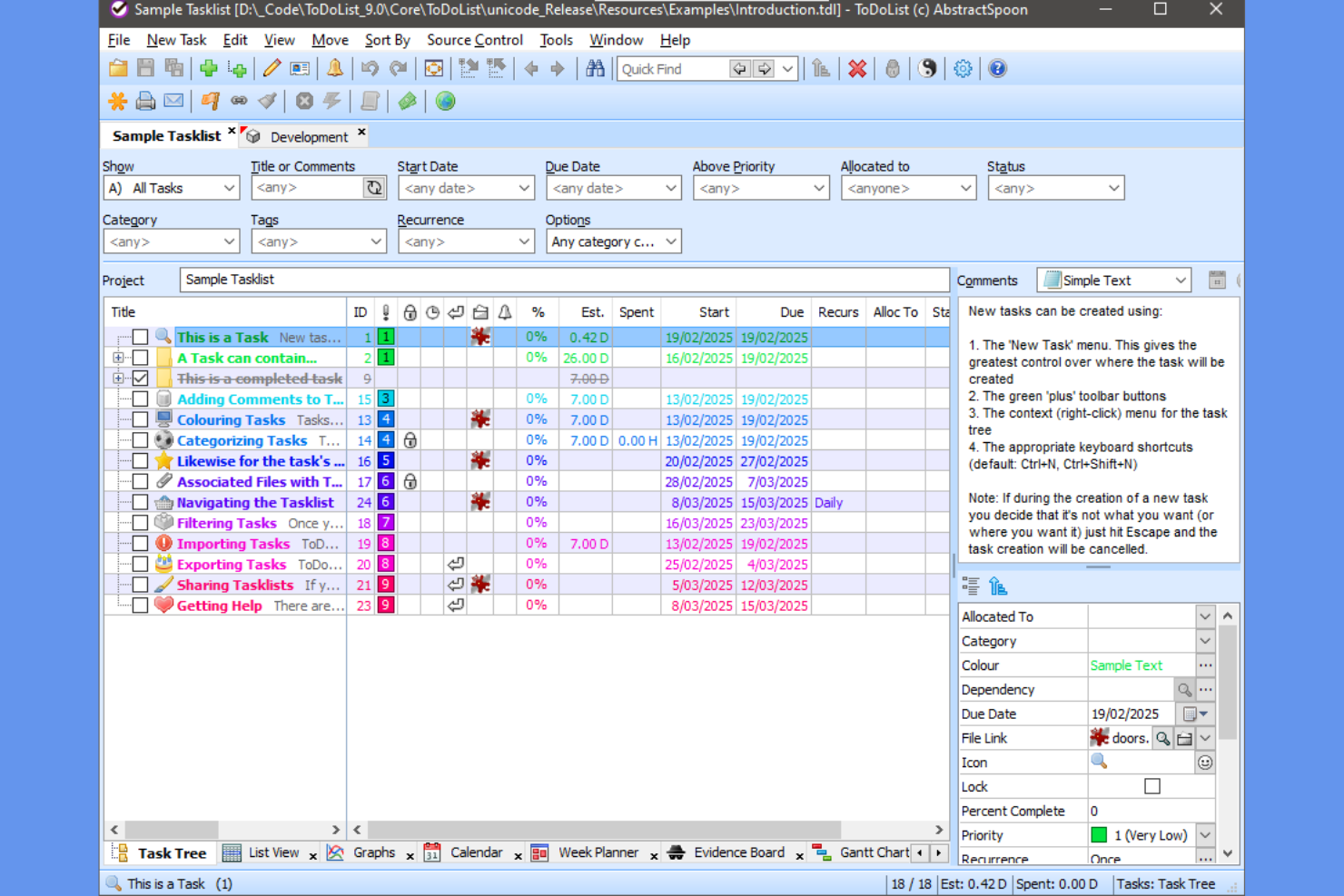
Task: Check the checkbox for 'Colouring Tasks'
Action: [140, 419]
